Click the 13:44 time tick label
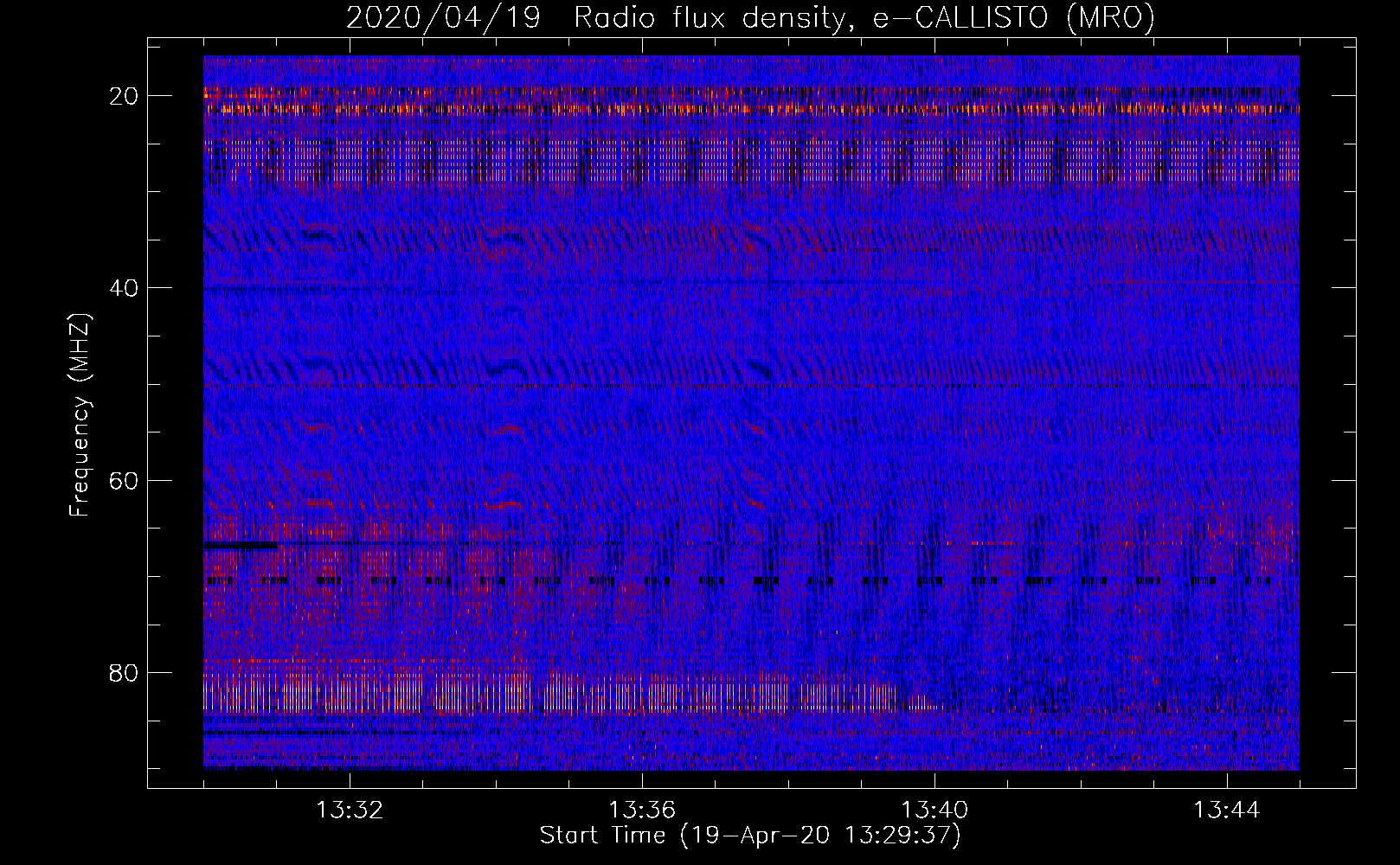The width and height of the screenshot is (1400, 865). pos(1227,811)
